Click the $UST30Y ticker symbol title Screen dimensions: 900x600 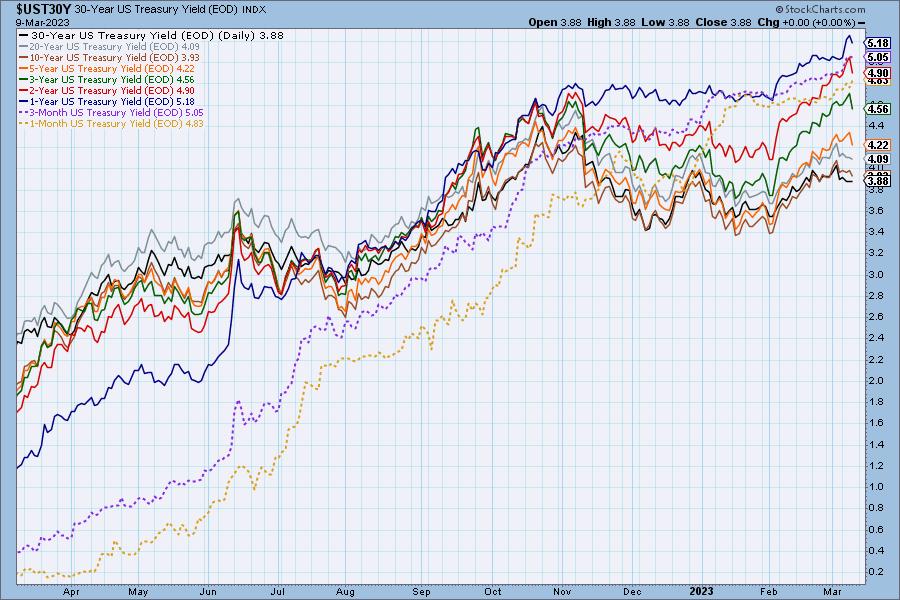44,10
